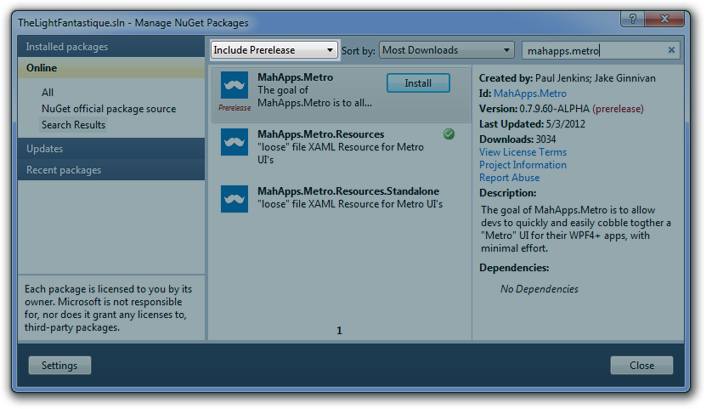The height and width of the screenshot is (409, 706).
Task: Click the green installed checkmark on MahApps.Metro.Resources
Action: pyautogui.click(x=449, y=134)
